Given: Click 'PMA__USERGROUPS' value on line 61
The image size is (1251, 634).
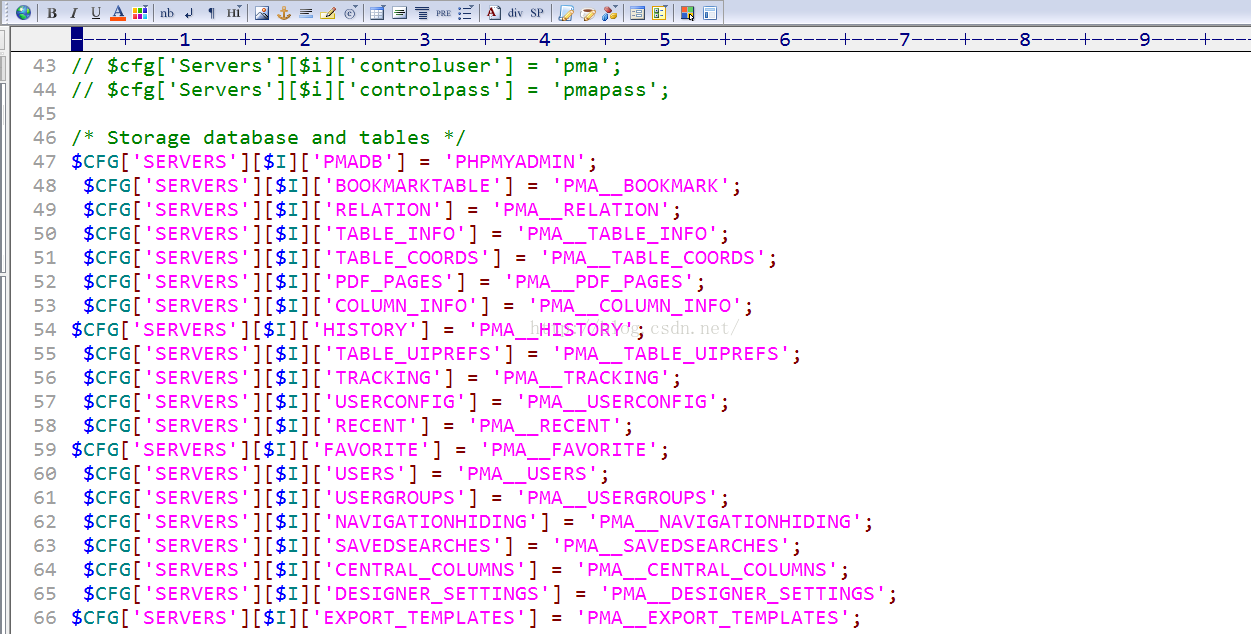Looking at the screenshot, I should click(x=617, y=498).
